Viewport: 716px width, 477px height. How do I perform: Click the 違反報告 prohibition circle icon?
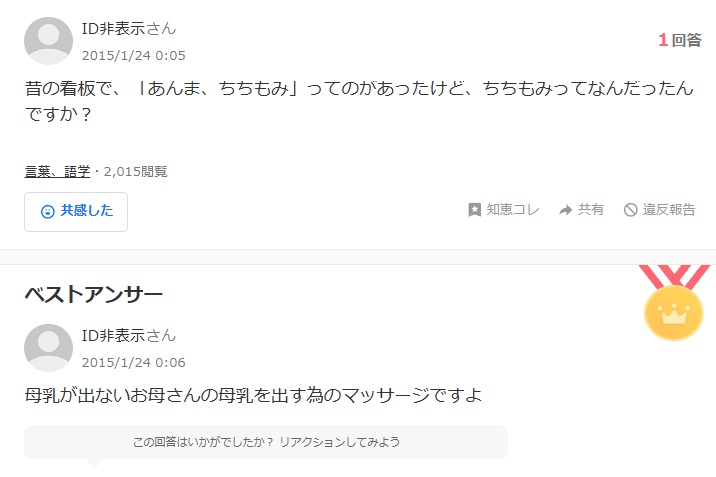tap(630, 210)
